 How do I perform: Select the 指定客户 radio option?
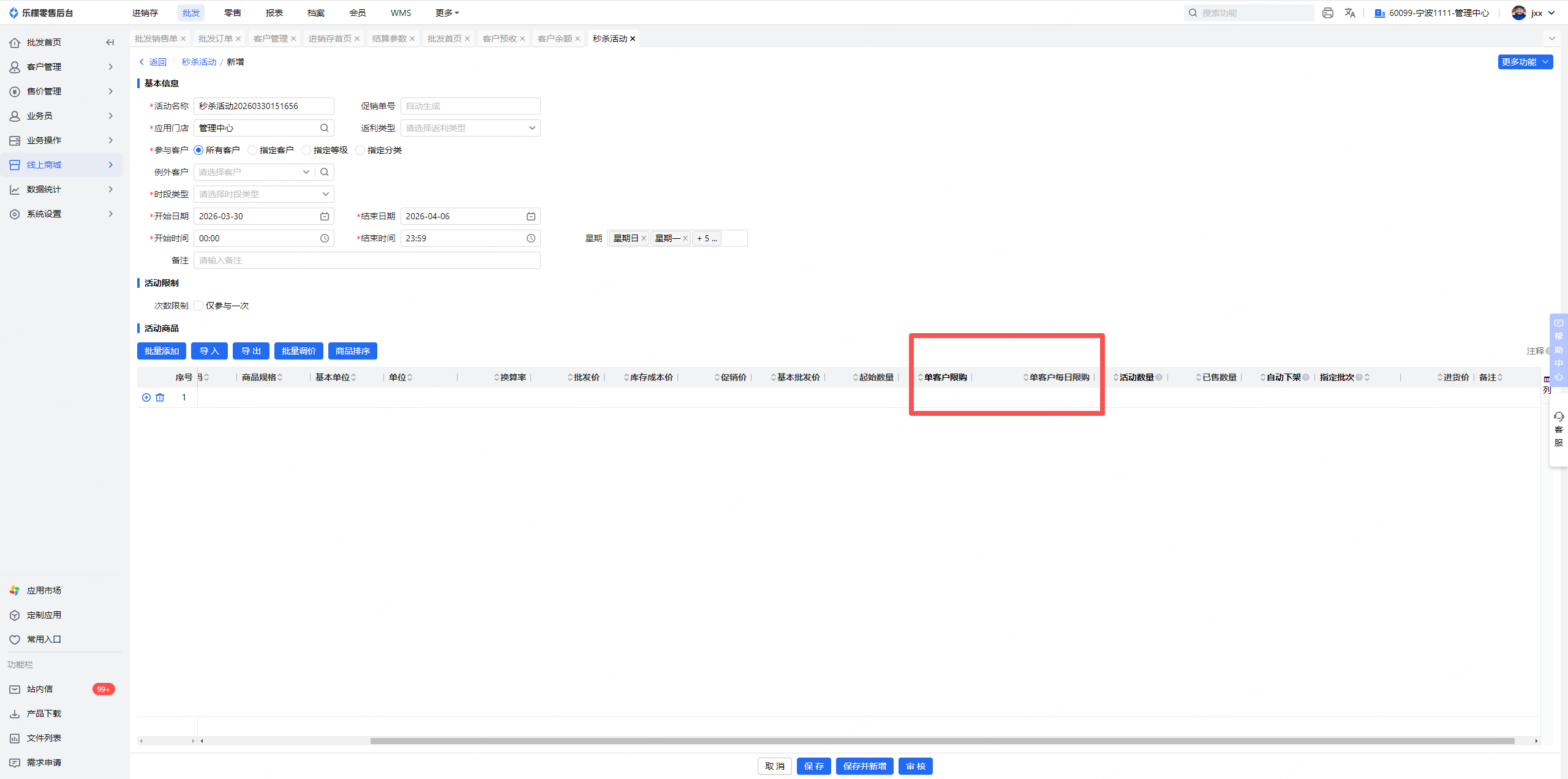tap(252, 150)
